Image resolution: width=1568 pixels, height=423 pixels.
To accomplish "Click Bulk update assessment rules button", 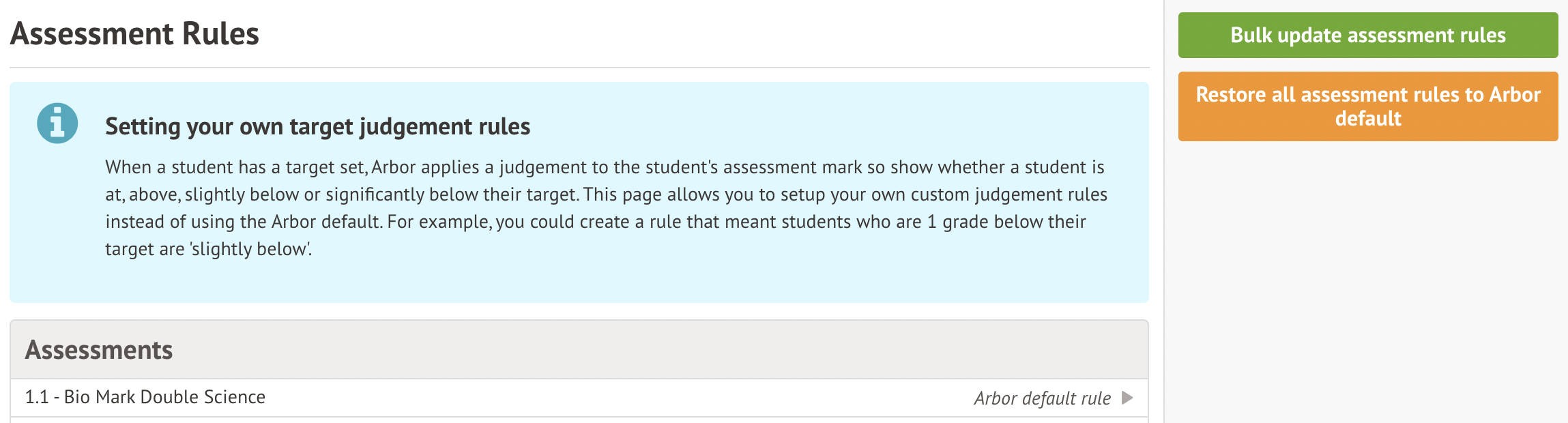I will [1367, 35].
